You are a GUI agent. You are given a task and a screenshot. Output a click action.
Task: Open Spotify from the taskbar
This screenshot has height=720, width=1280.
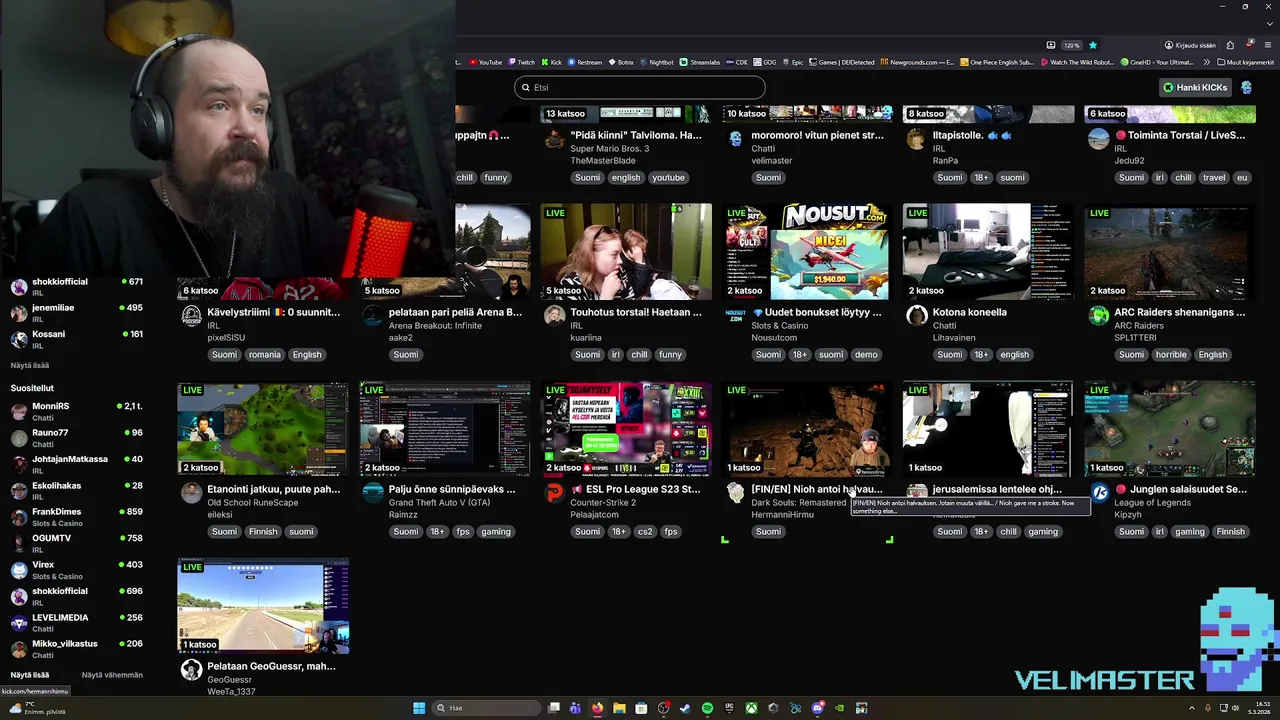(707, 708)
